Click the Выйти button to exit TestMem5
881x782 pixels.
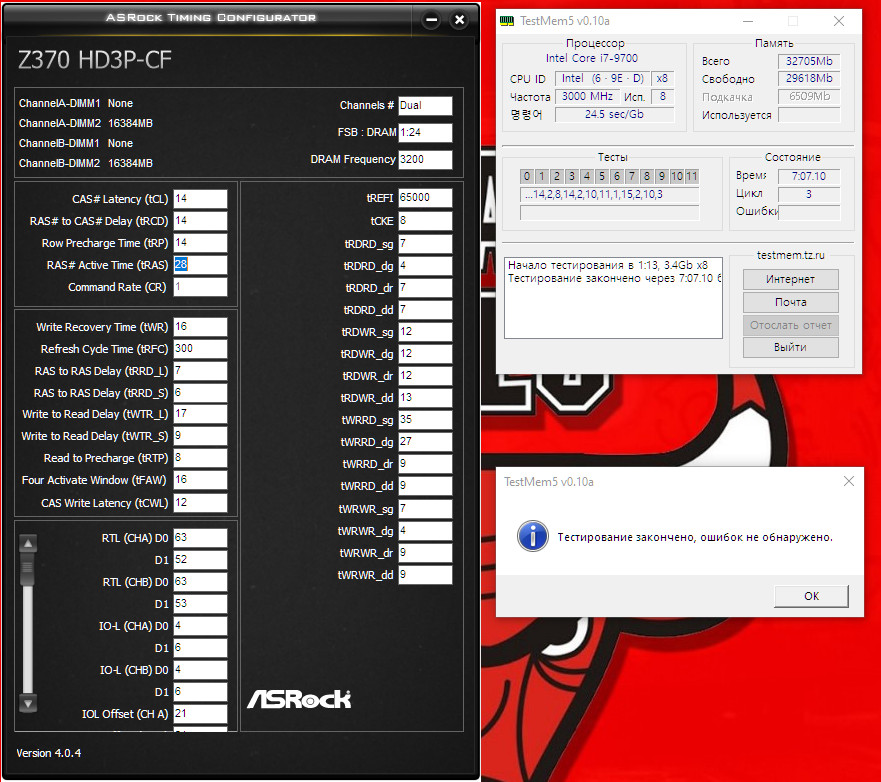[x=791, y=347]
